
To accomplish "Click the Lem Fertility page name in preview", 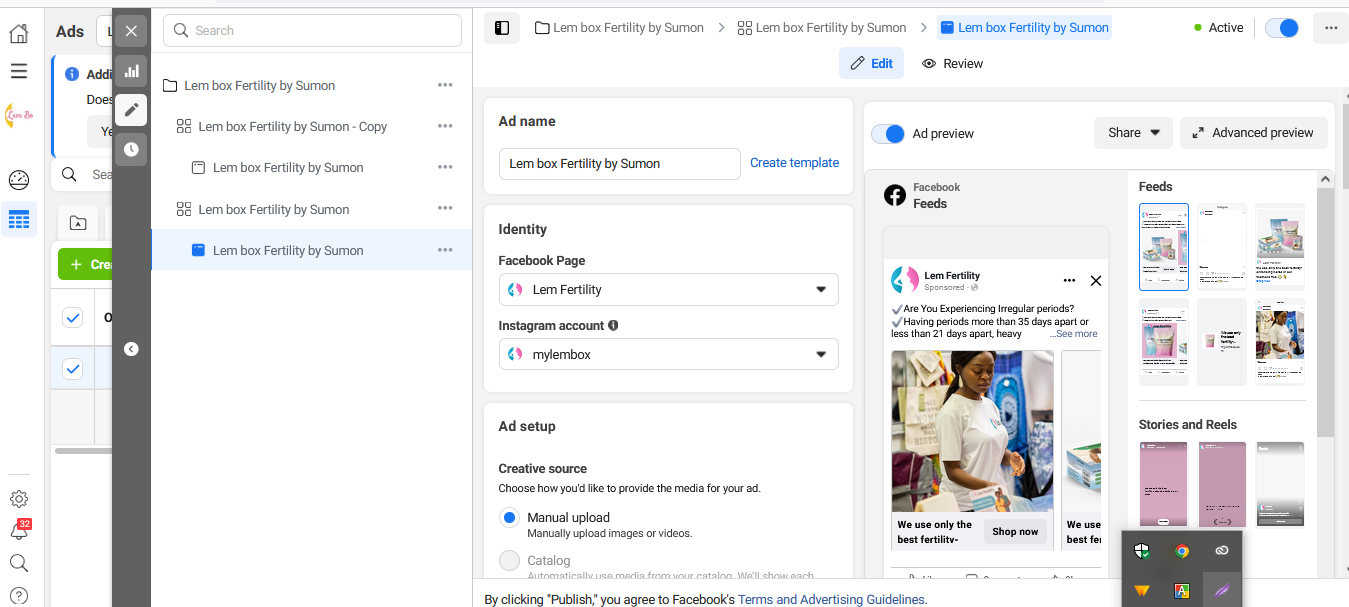I will (x=952, y=275).
